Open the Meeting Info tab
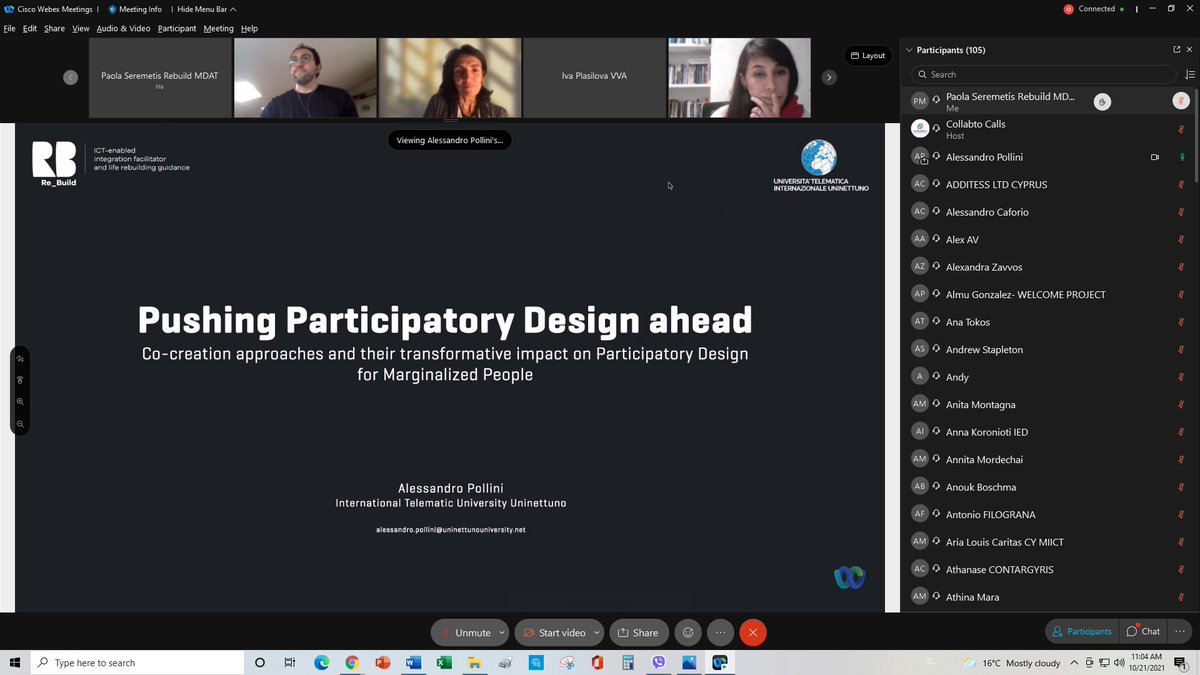The height and width of the screenshot is (675, 1200). click(135, 9)
